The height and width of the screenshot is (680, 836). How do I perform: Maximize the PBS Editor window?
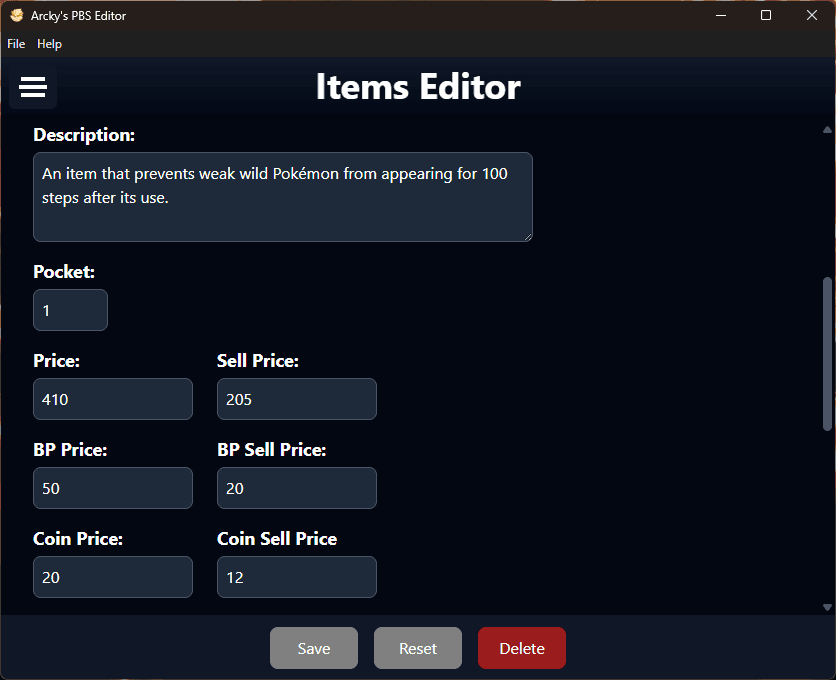(766, 16)
